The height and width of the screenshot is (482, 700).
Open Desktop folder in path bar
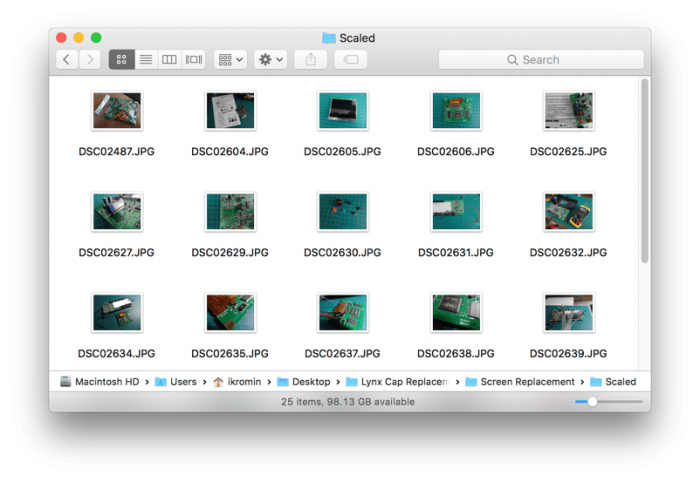304,382
